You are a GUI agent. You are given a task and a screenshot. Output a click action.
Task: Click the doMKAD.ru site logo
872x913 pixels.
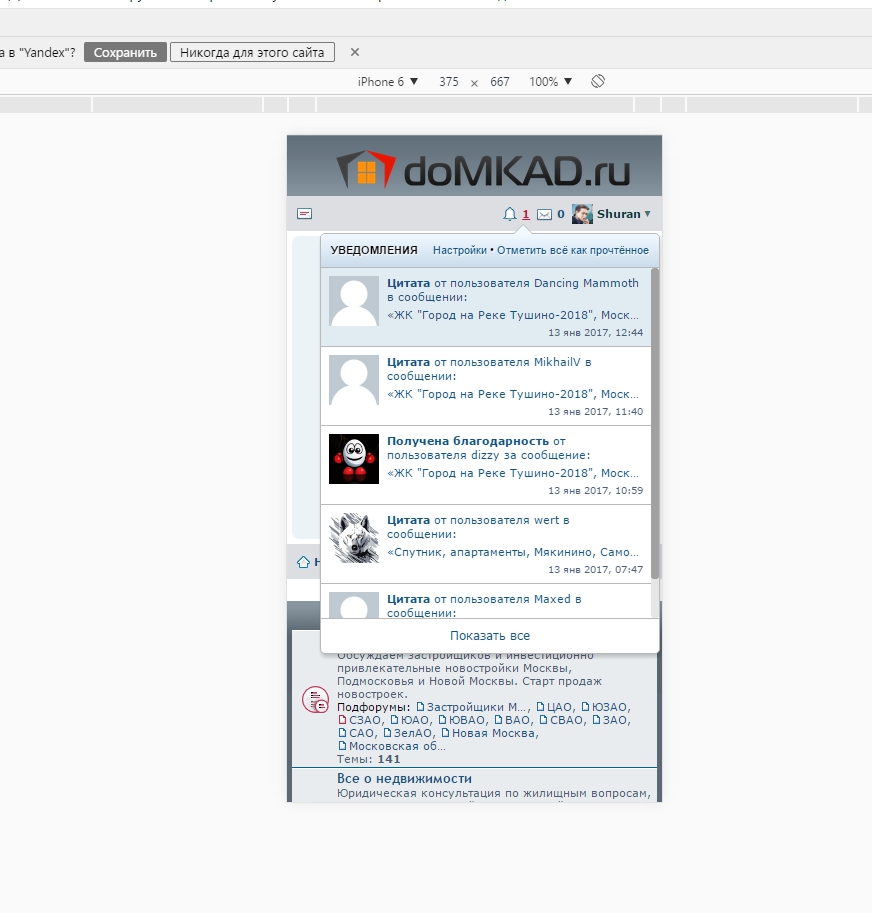[x=483, y=170]
